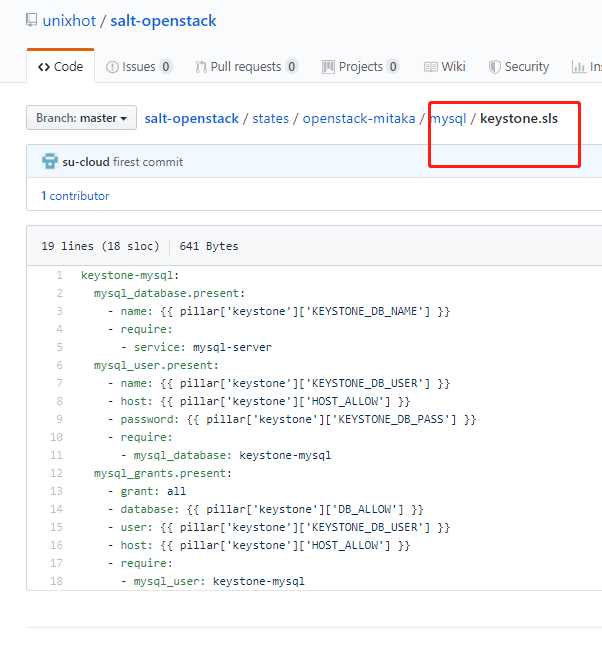The image size is (602, 647).
Task: Click the su-cloud avatar icon
Action: 50,161
